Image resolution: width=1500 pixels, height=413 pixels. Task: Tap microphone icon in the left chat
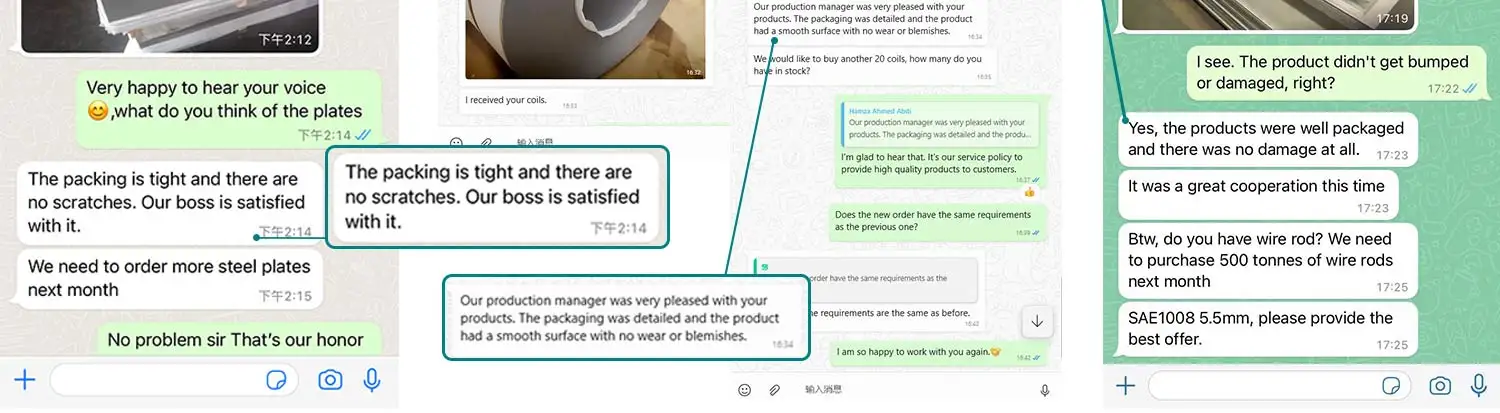tap(372, 380)
